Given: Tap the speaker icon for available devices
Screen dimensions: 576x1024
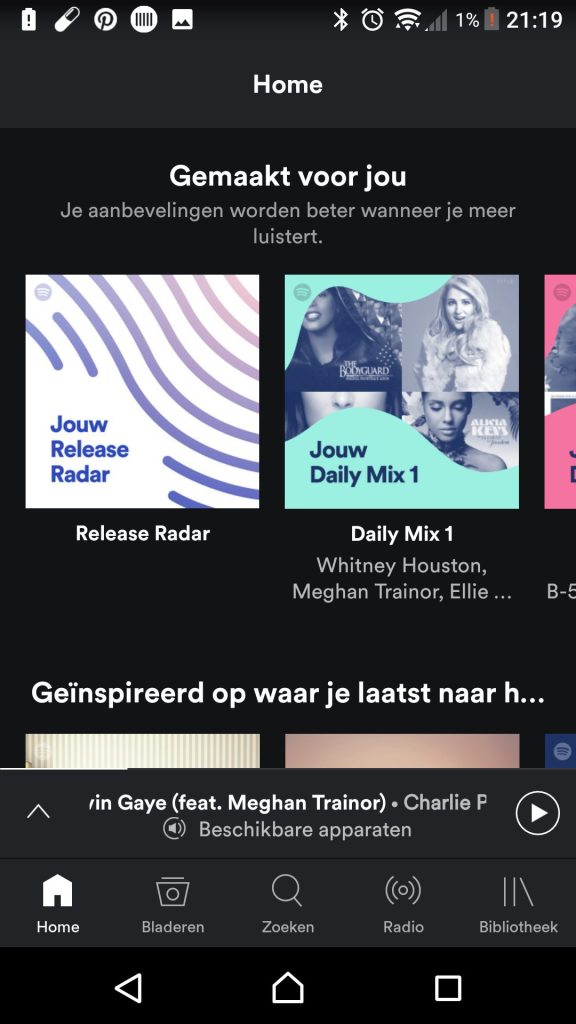Looking at the screenshot, I should [174, 829].
